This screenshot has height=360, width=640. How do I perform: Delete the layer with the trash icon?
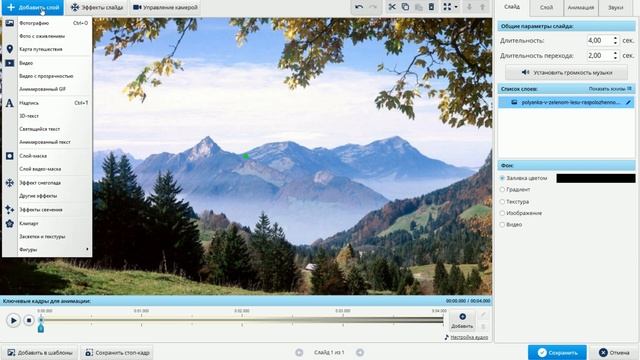tap(431, 7)
